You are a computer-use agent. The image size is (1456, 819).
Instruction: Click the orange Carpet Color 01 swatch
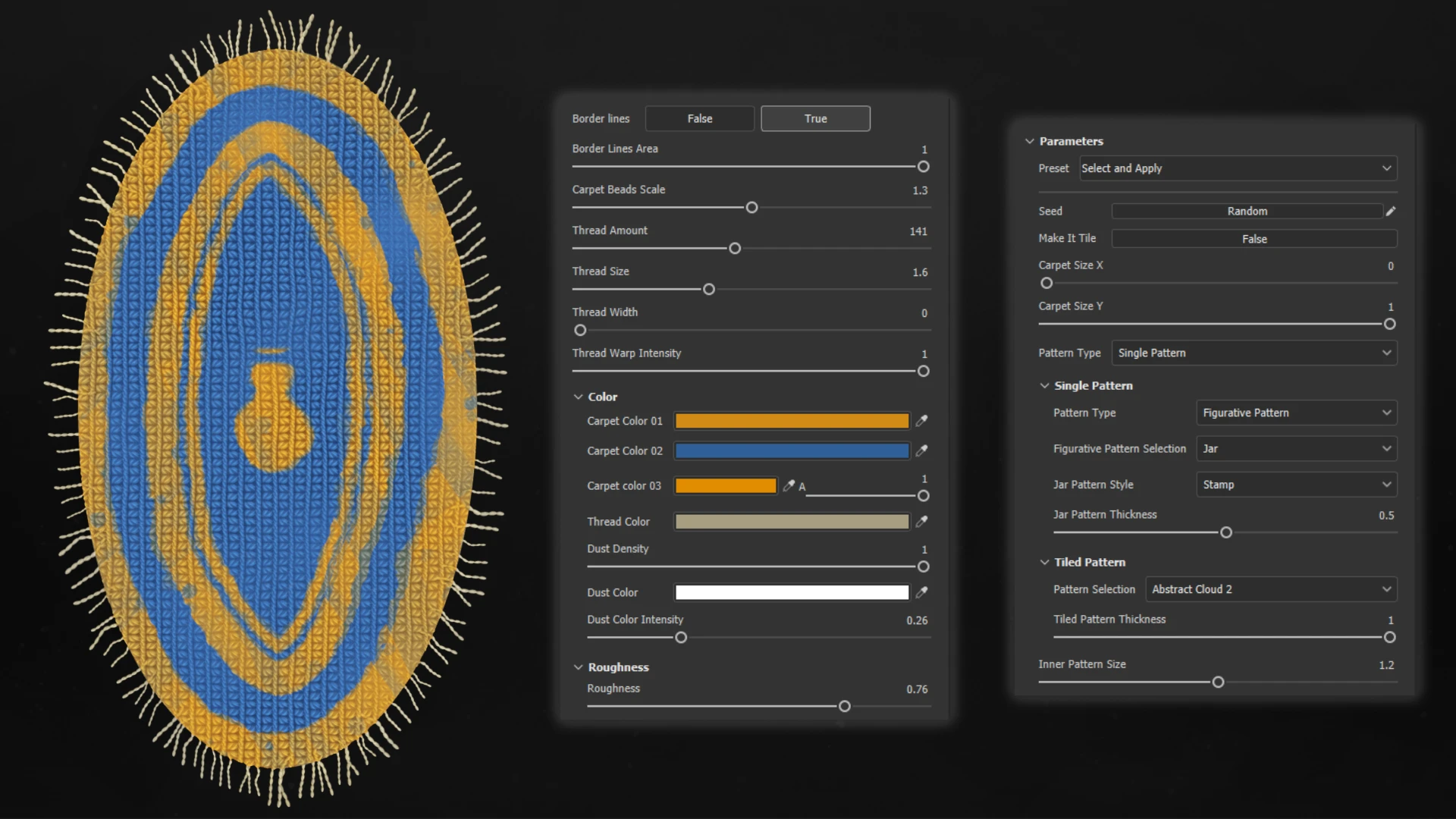tap(792, 421)
